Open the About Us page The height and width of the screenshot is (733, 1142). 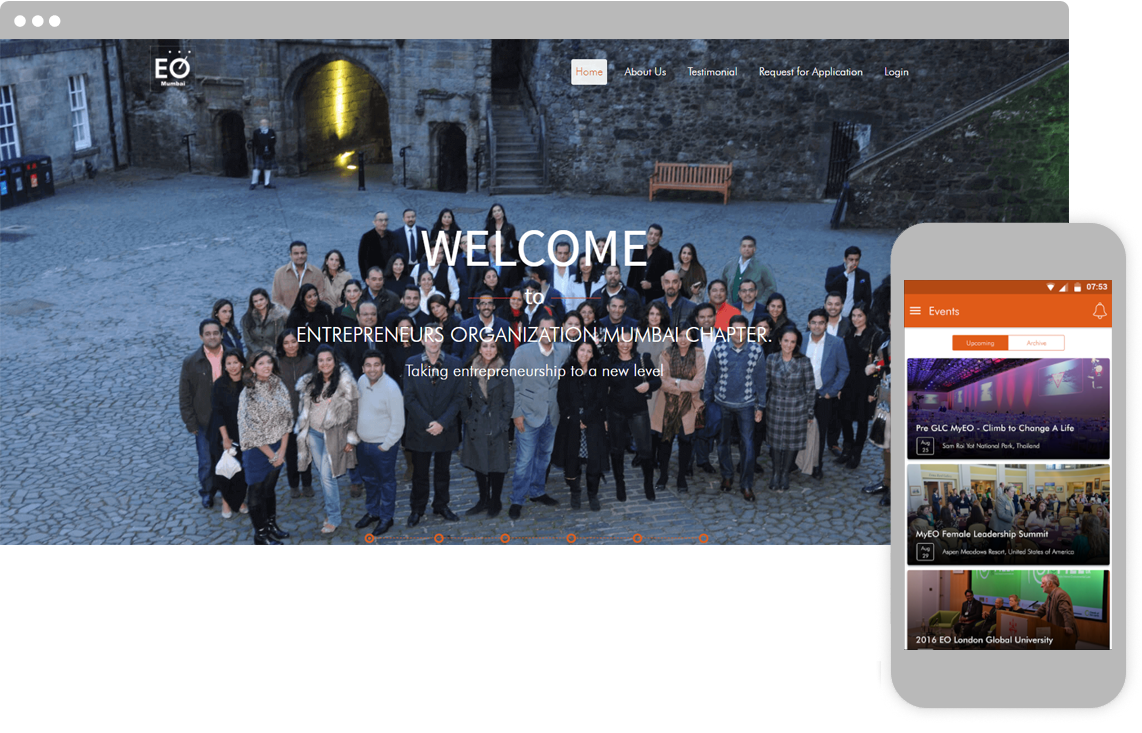coord(645,72)
